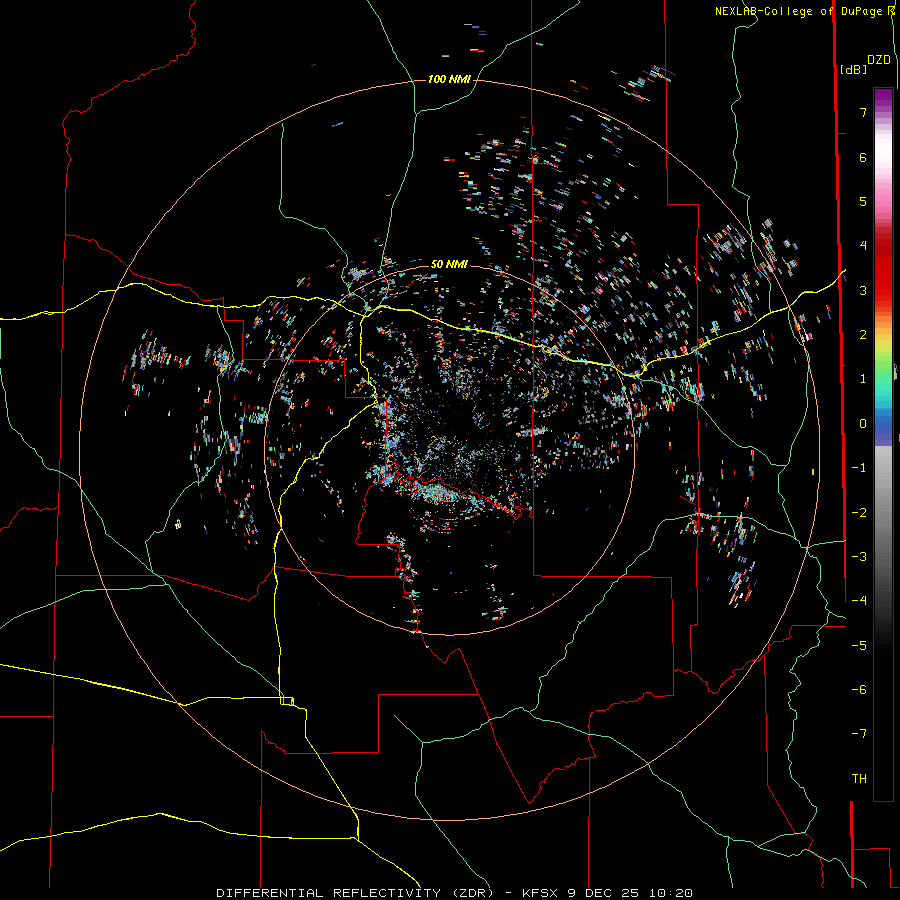Click the positive 6 dB scale label
The width and height of the screenshot is (900, 900).
(863, 157)
